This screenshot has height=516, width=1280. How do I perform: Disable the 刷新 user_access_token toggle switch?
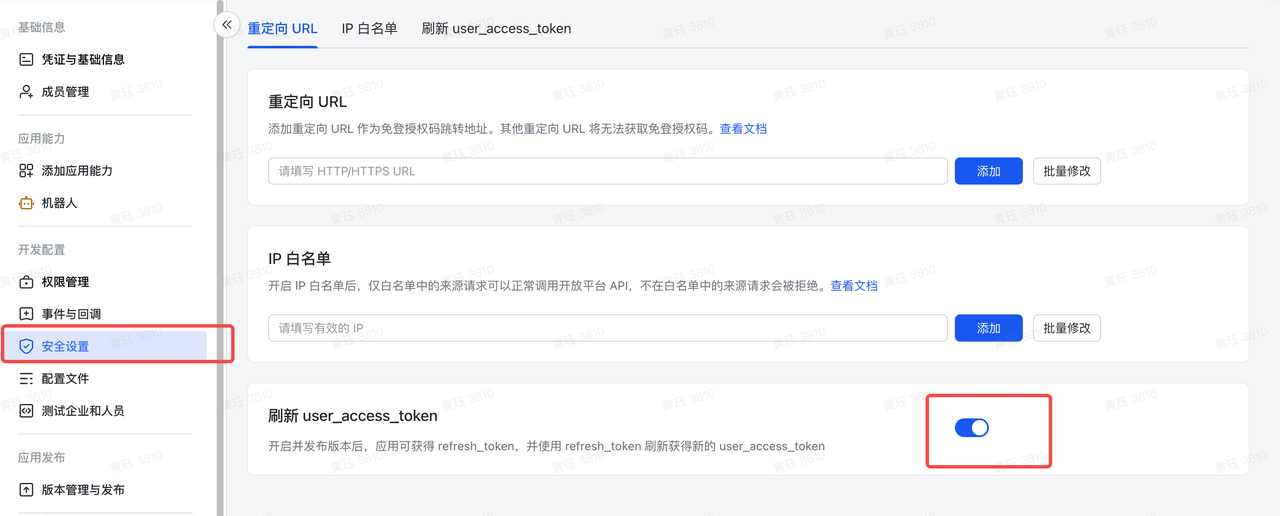971,428
